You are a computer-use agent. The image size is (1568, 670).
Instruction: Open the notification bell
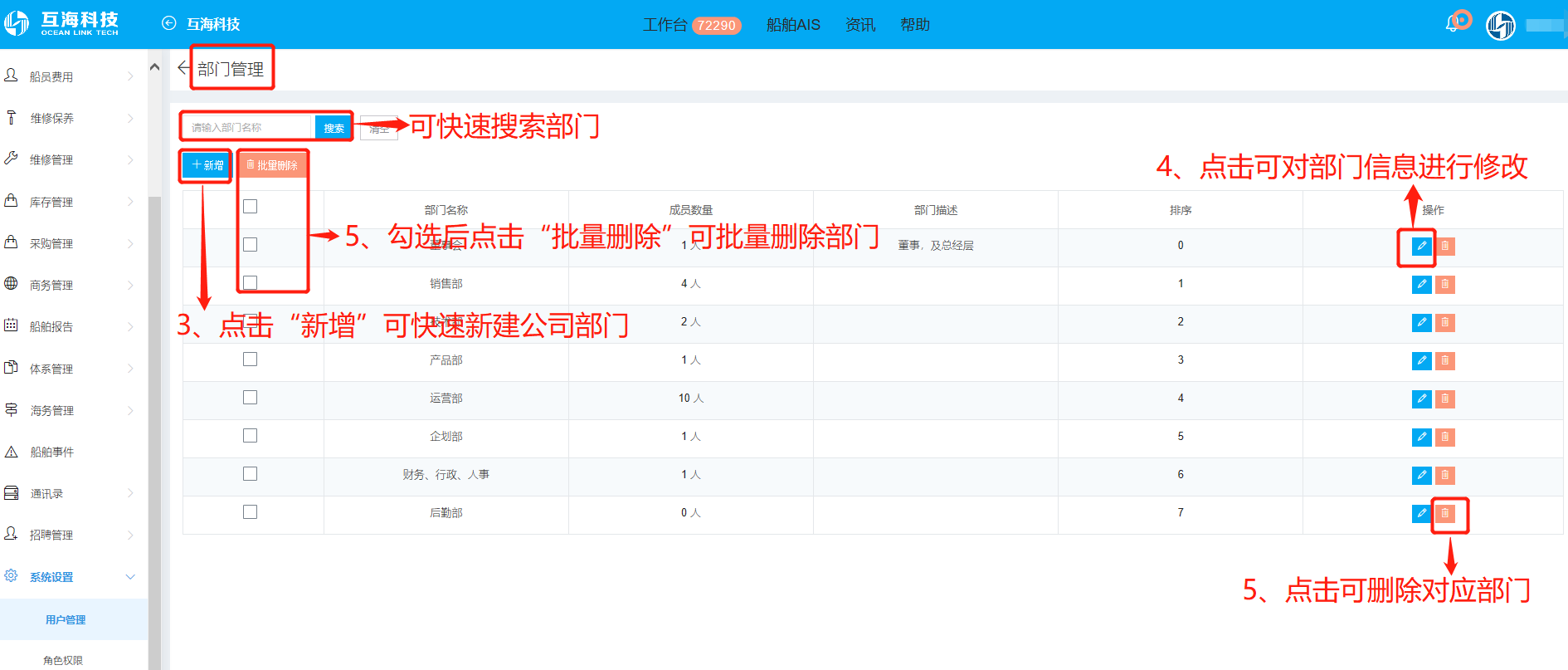point(1452,25)
